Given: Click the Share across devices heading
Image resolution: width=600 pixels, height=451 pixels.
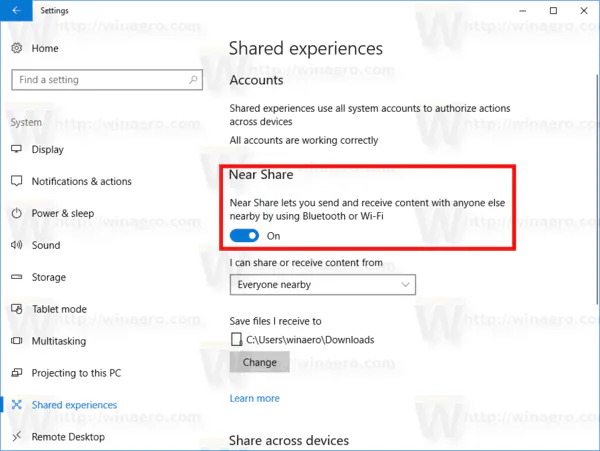Looking at the screenshot, I should (289, 440).
